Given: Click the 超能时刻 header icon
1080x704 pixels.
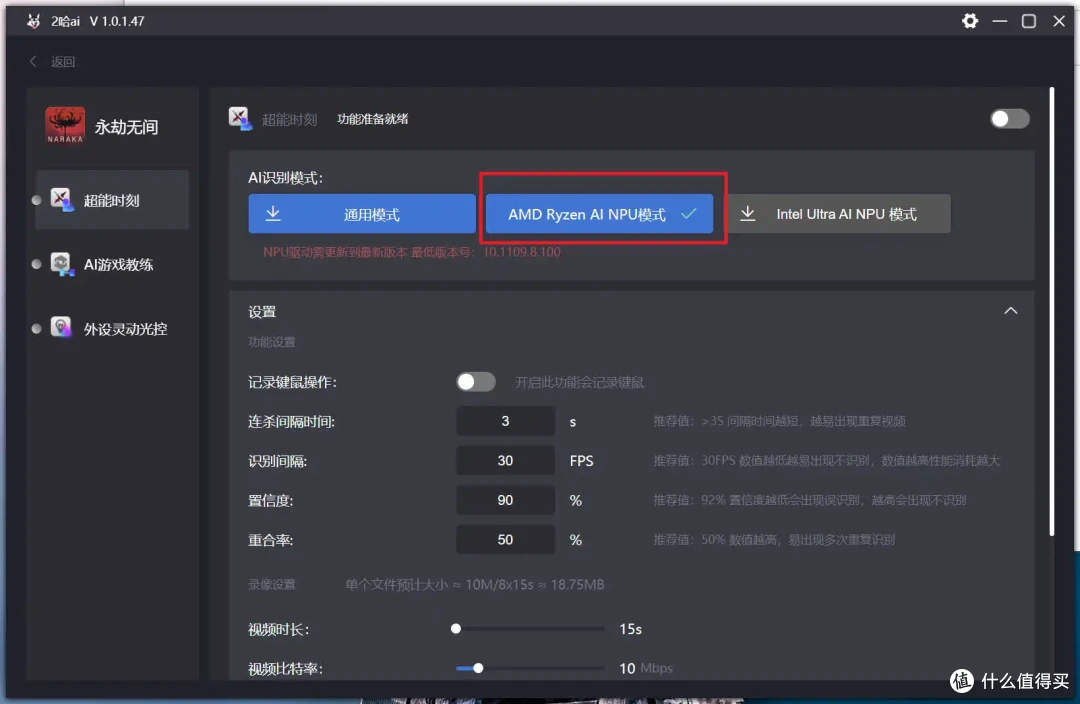Looking at the screenshot, I should coord(240,118).
